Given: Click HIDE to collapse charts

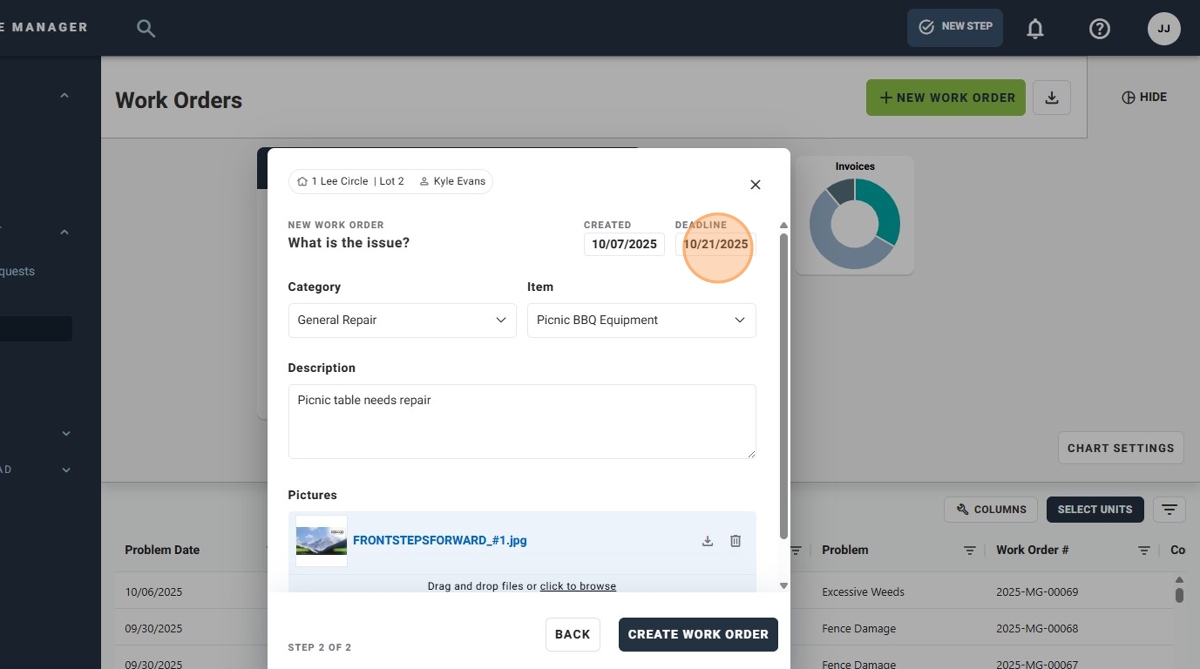Looking at the screenshot, I should 1144,97.
